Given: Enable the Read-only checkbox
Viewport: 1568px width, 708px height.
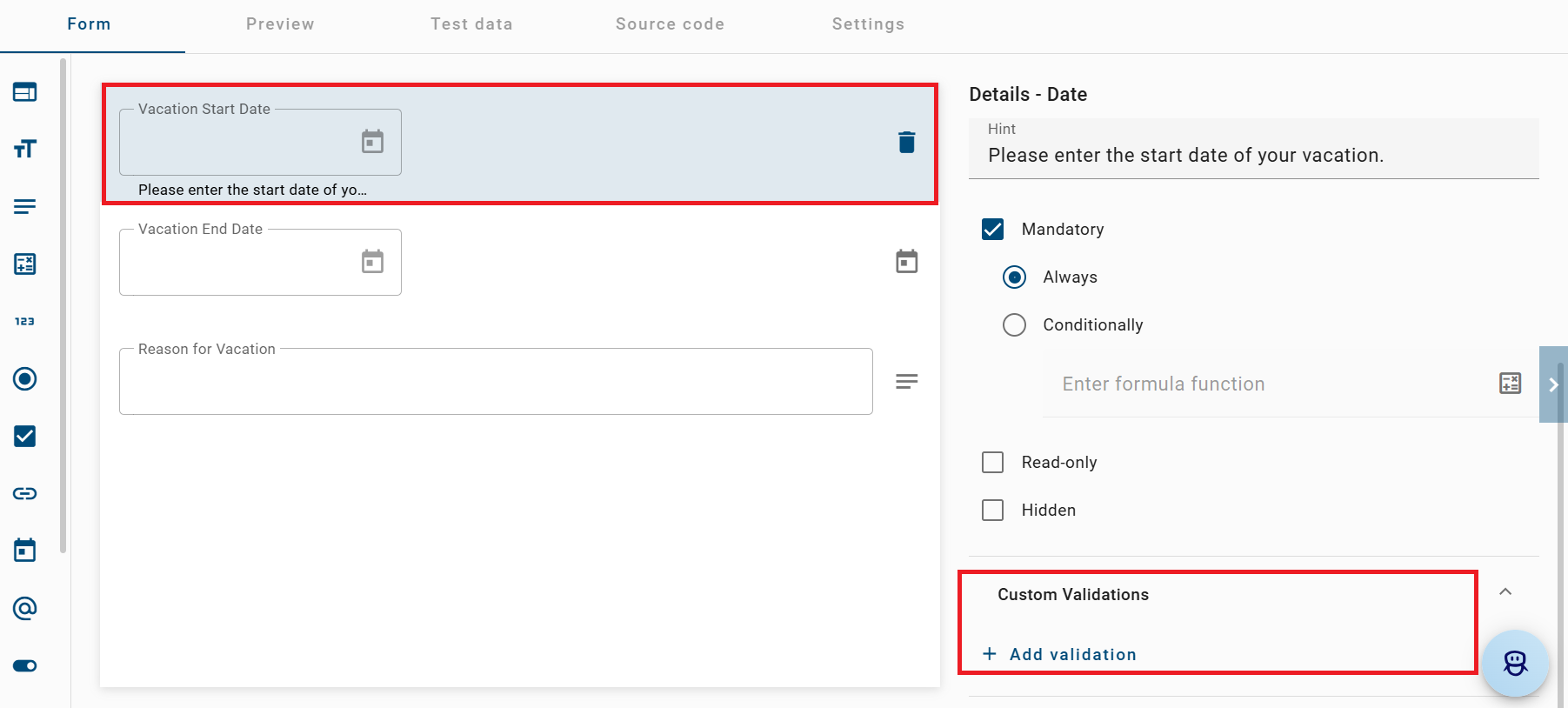Looking at the screenshot, I should [992, 462].
